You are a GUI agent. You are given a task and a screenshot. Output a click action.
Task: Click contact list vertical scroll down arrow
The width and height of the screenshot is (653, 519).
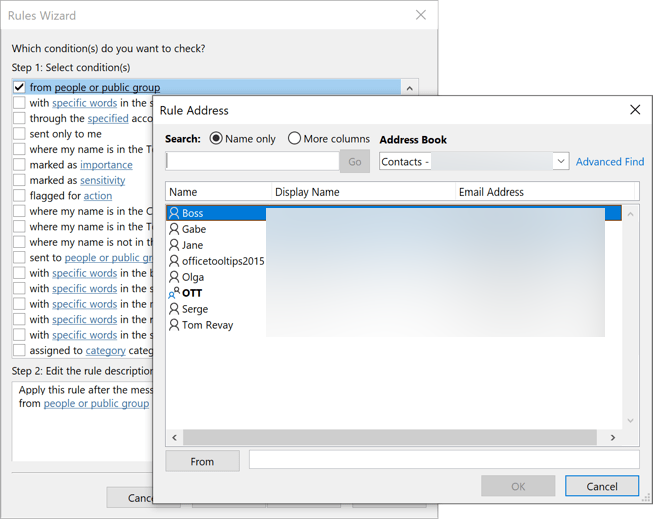[631, 421]
